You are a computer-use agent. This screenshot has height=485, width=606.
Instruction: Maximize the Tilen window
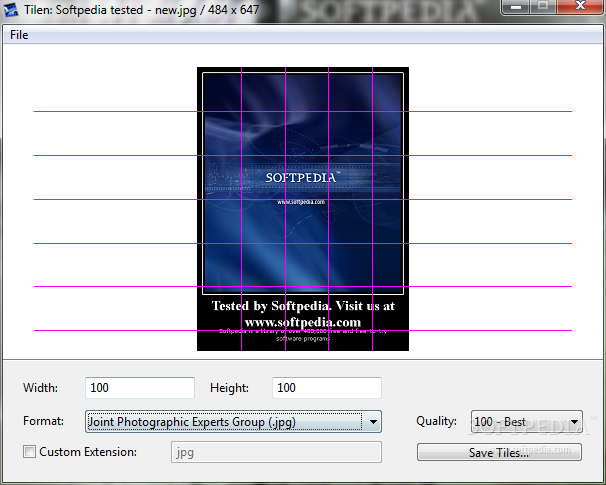coord(543,7)
